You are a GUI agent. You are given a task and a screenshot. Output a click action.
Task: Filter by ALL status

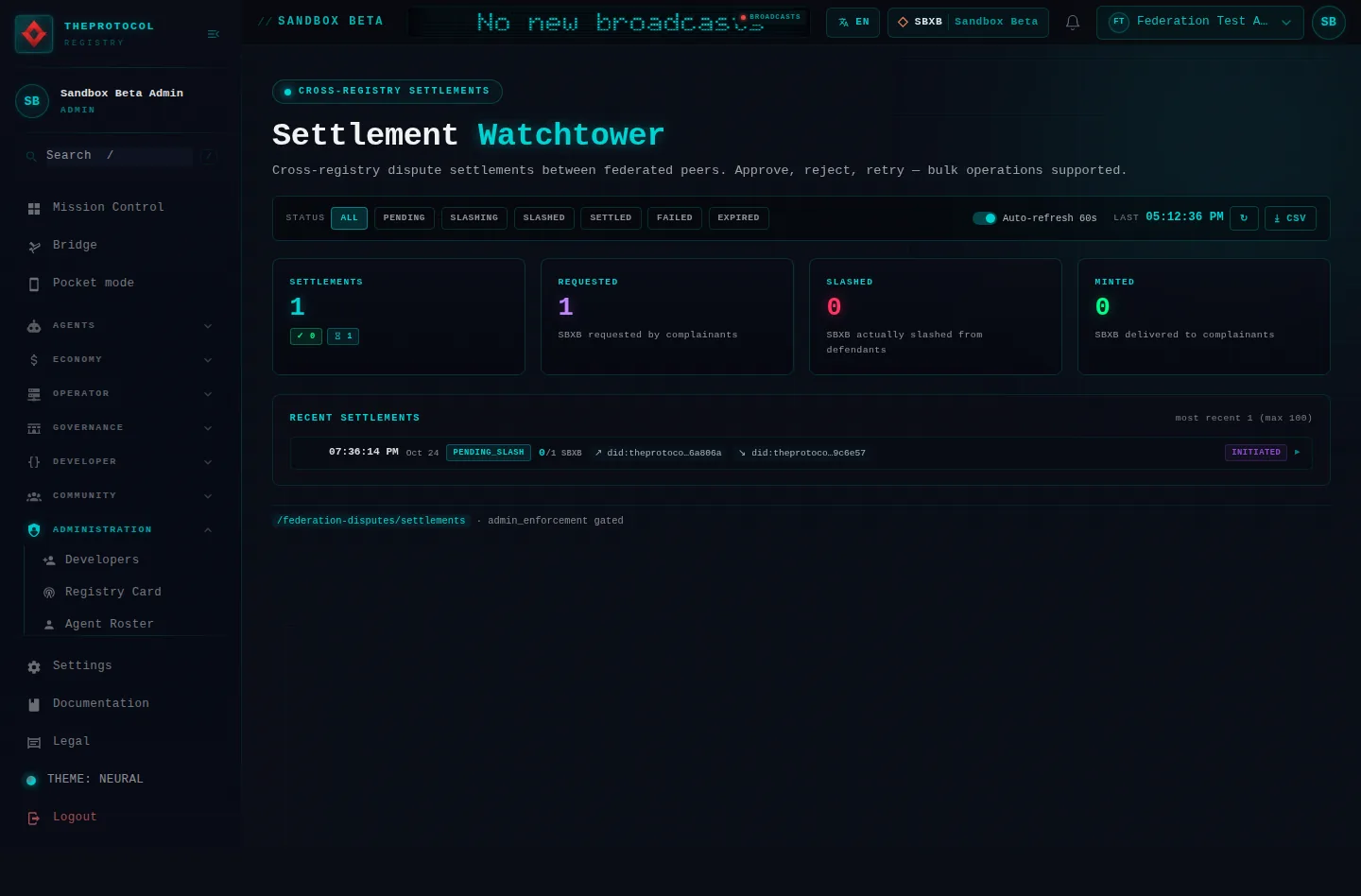[x=349, y=217]
